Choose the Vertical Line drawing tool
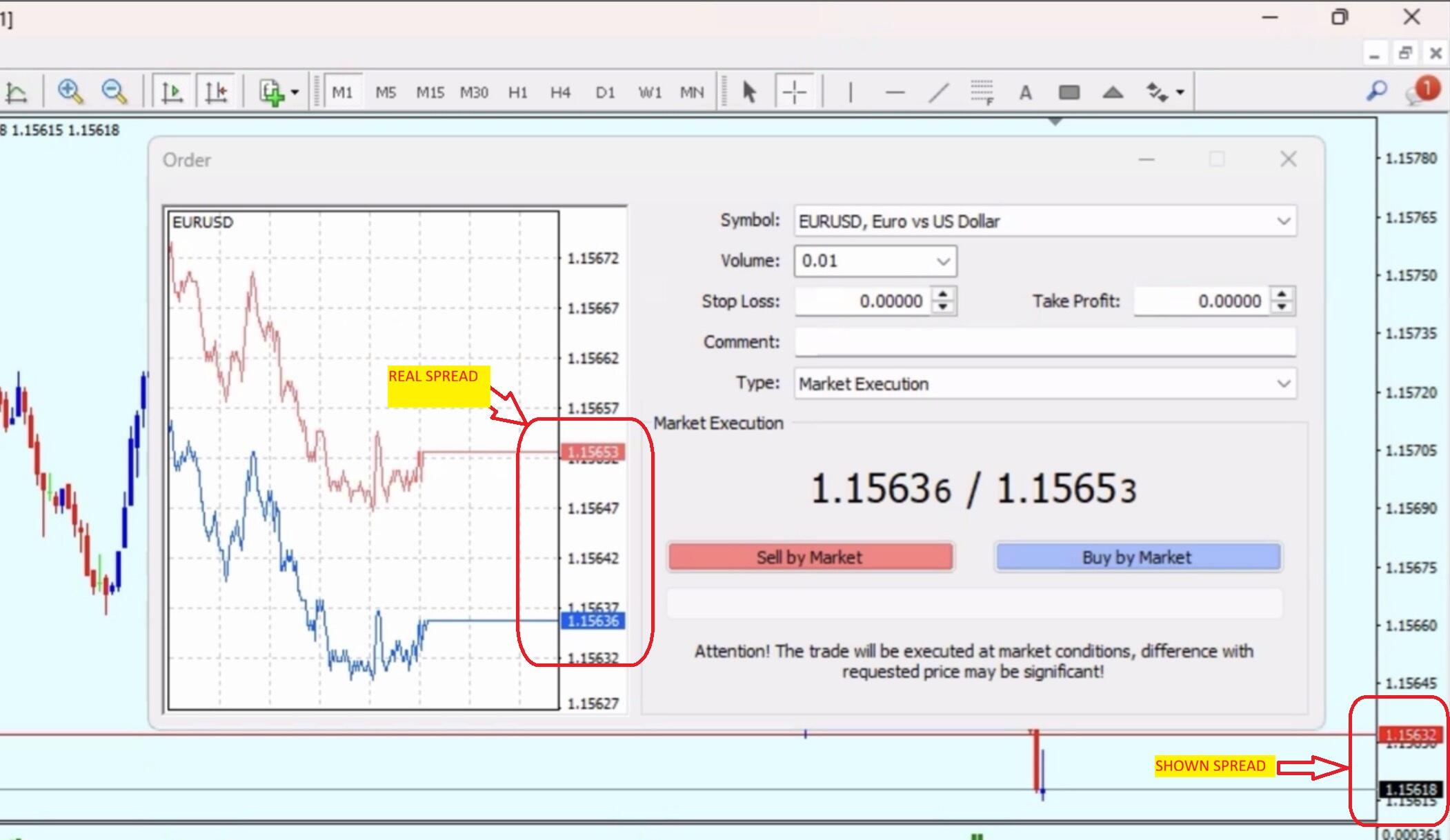This screenshot has height=840, width=1450. click(x=851, y=92)
